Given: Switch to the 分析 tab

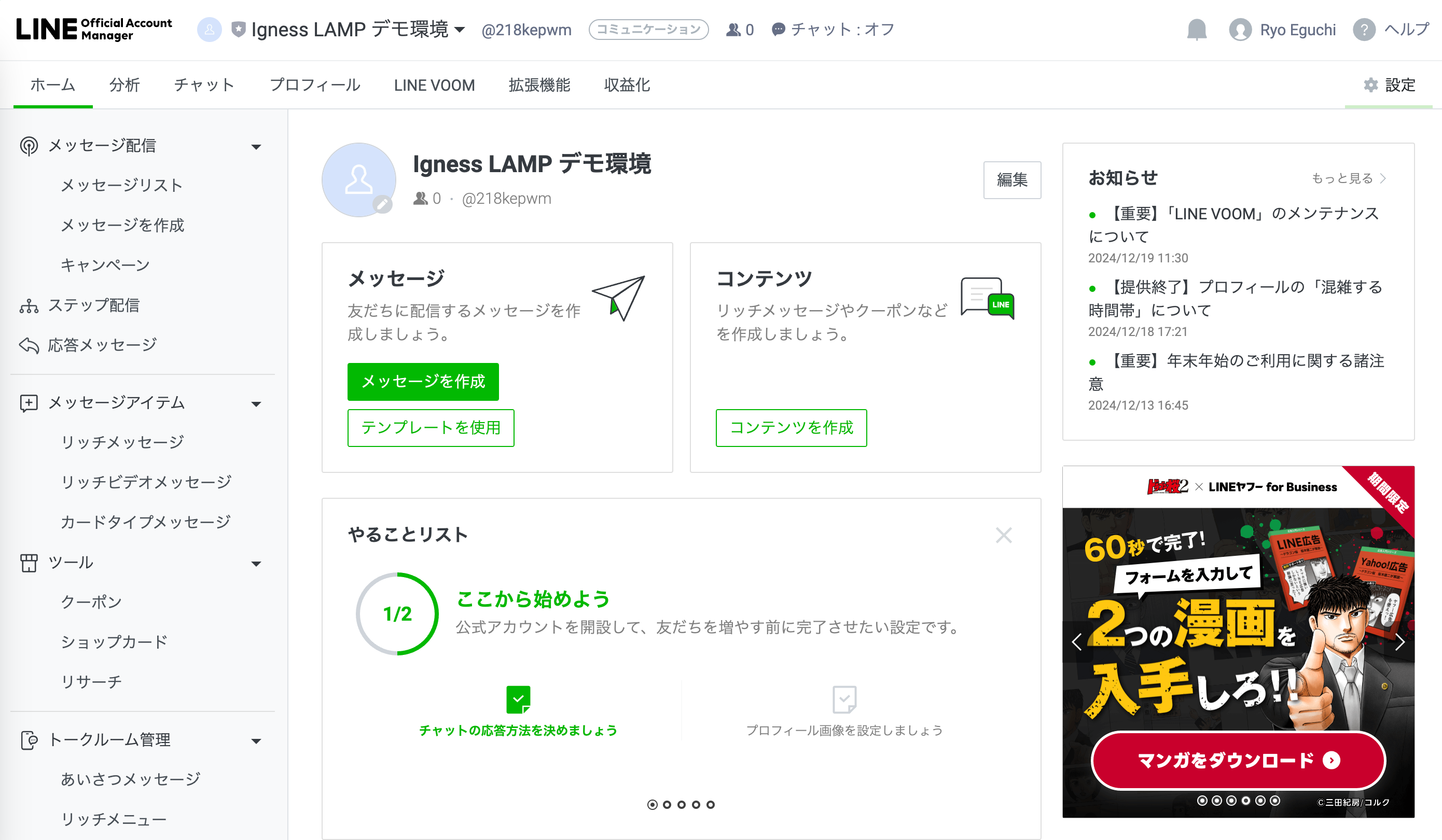Looking at the screenshot, I should [x=124, y=85].
